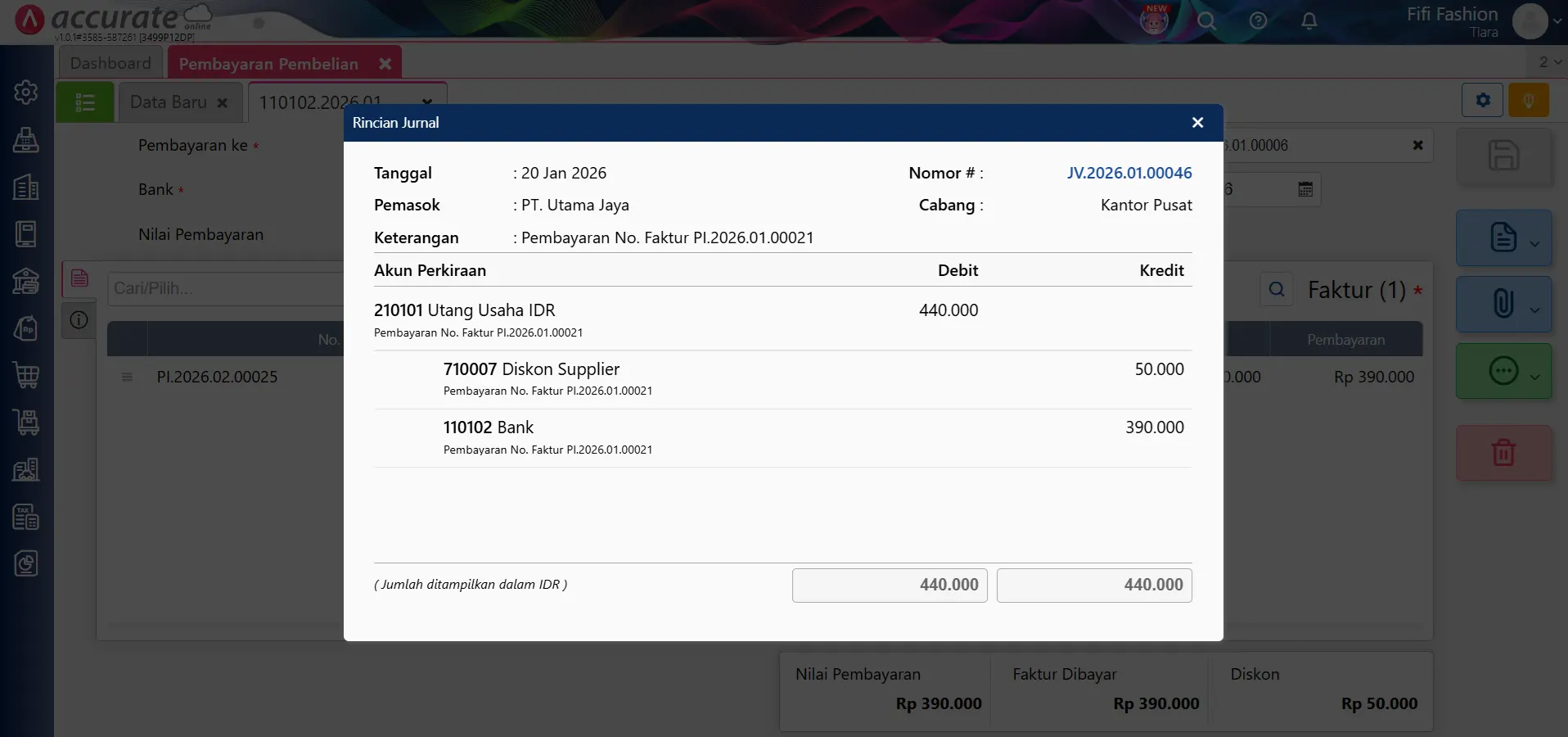The image size is (1568, 737).
Task: Click the Cari/Pilih search input field
Action: point(225,288)
